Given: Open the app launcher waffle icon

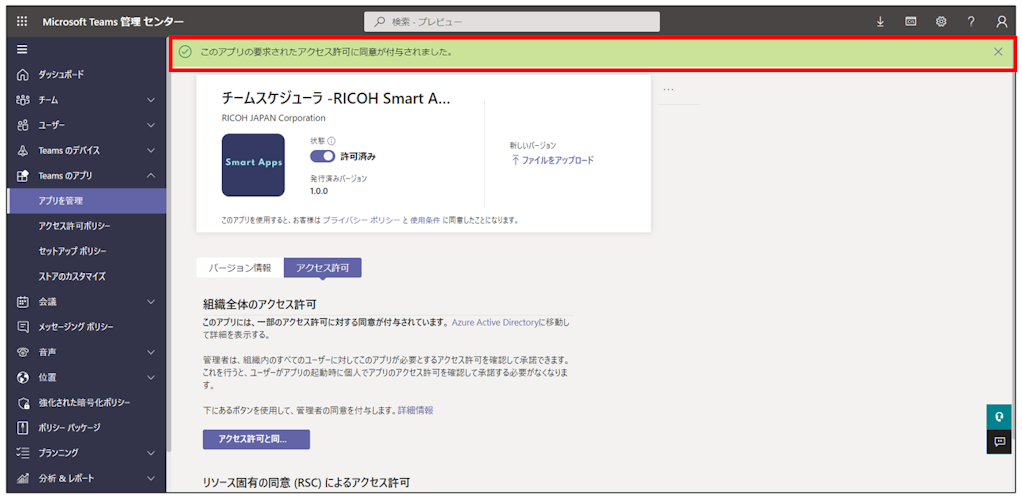Looking at the screenshot, I should click(22, 22).
